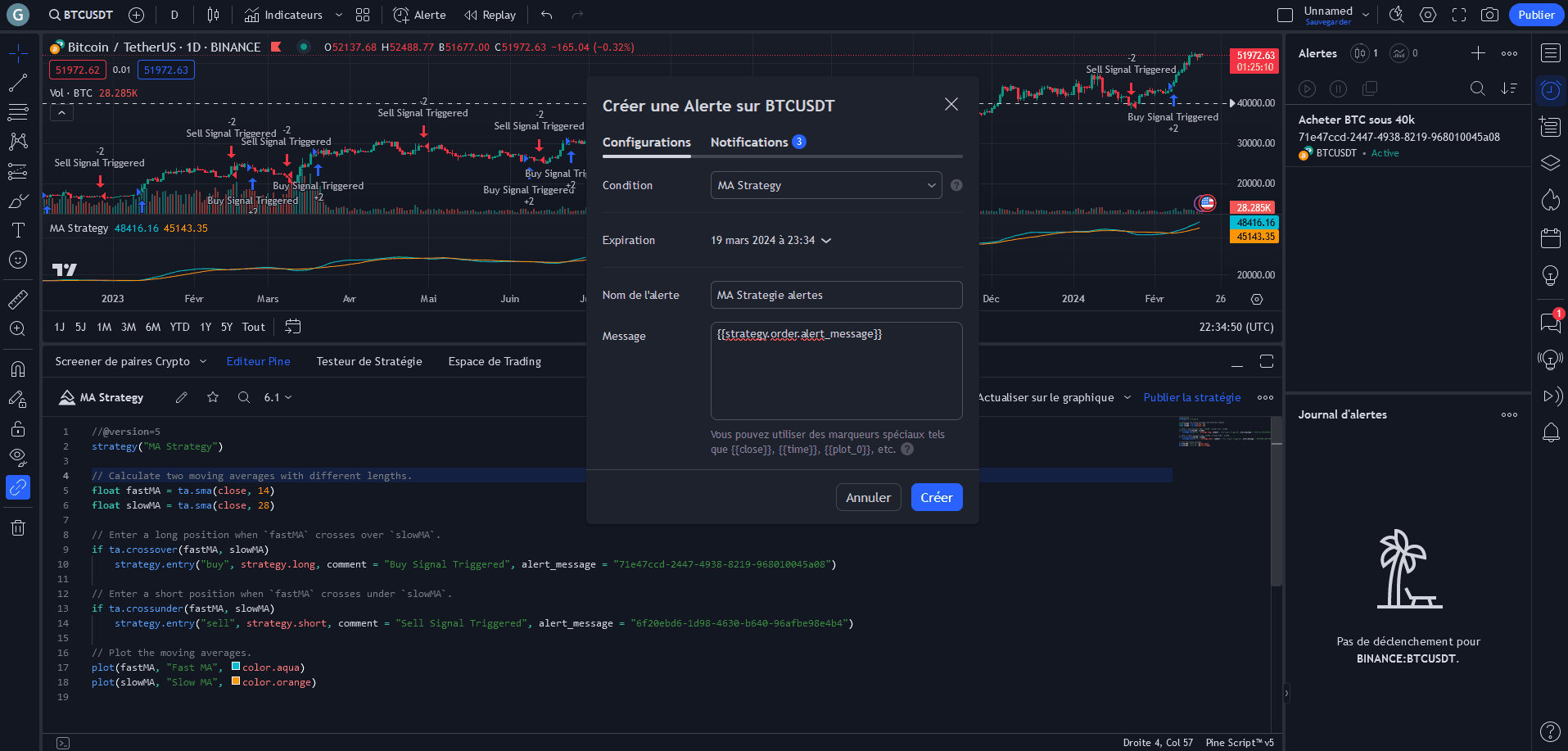The image size is (1568, 751).
Task: Click the blue Publier button
Action: [1536, 15]
